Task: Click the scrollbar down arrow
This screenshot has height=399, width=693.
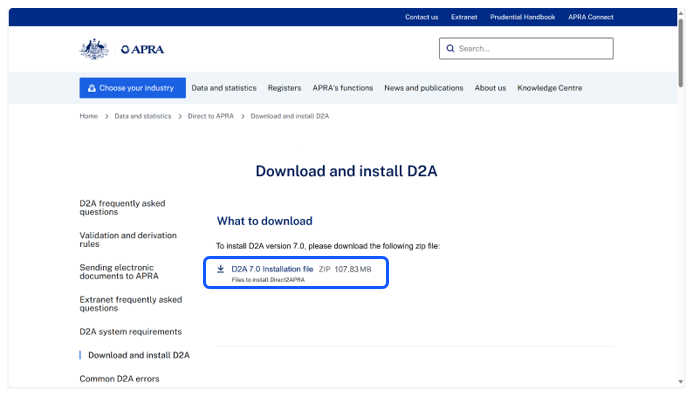Action: tap(681, 381)
